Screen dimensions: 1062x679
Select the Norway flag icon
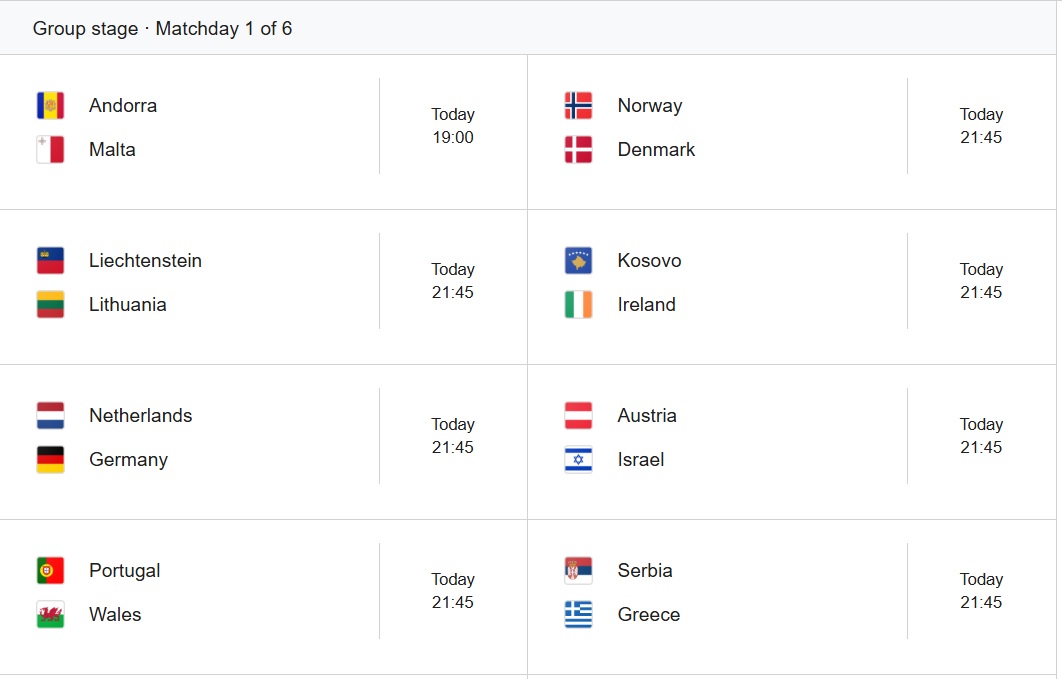click(578, 106)
